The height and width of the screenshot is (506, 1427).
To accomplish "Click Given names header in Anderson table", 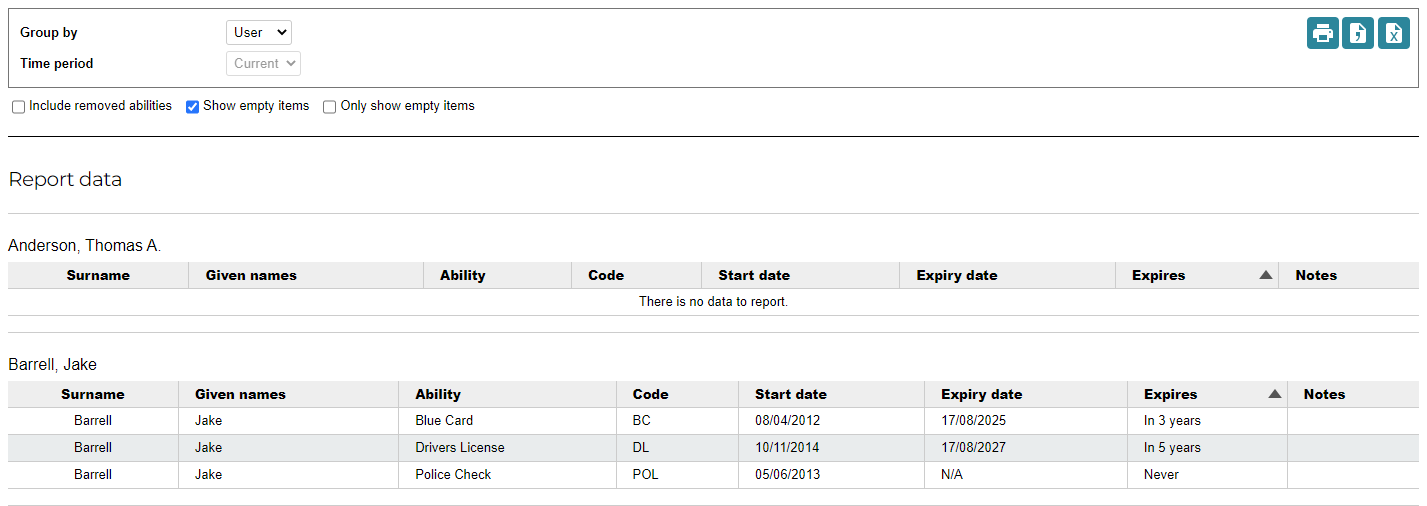I will tap(251, 275).
